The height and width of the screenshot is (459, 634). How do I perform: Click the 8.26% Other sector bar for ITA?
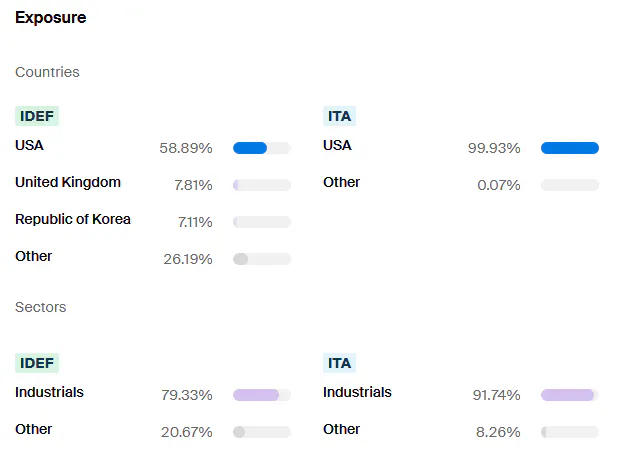(569, 432)
